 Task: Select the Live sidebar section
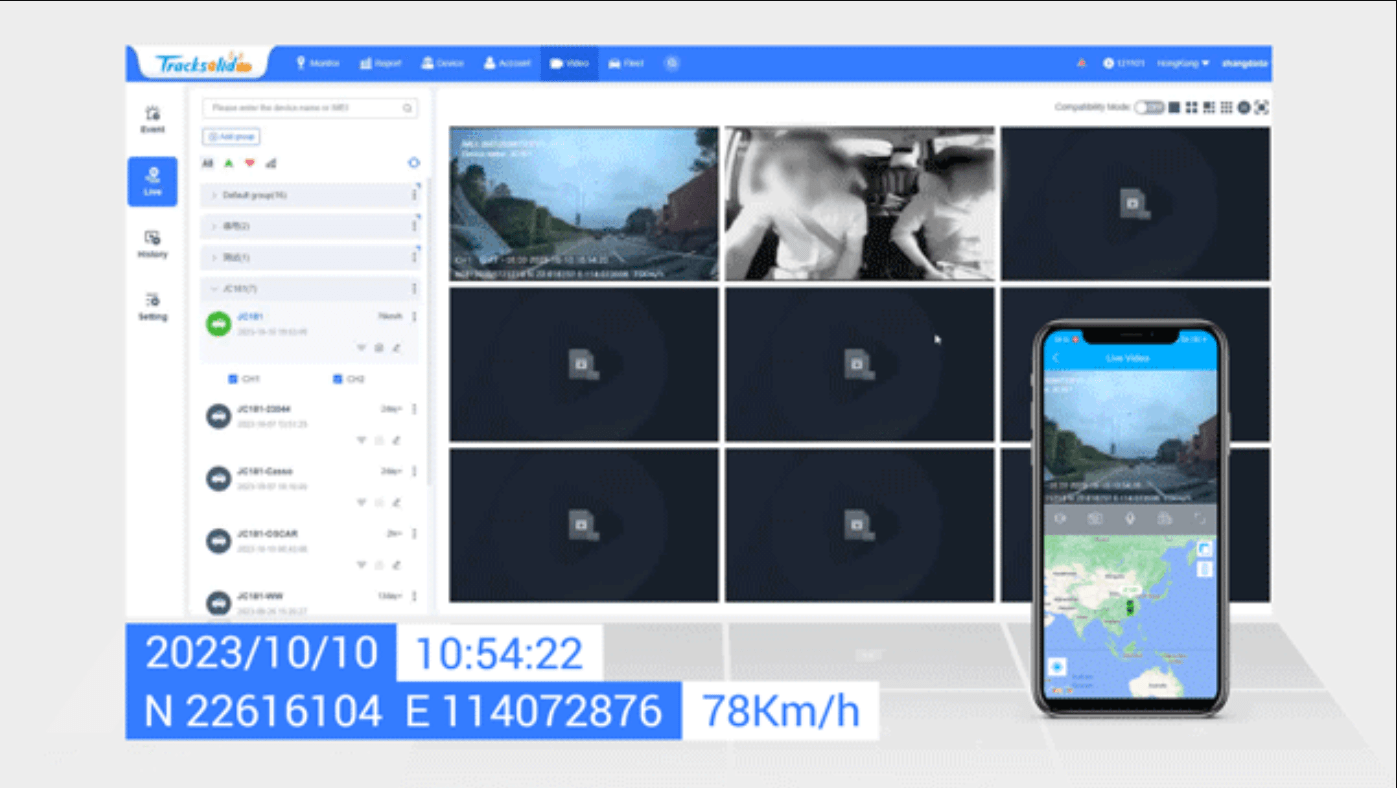click(152, 181)
